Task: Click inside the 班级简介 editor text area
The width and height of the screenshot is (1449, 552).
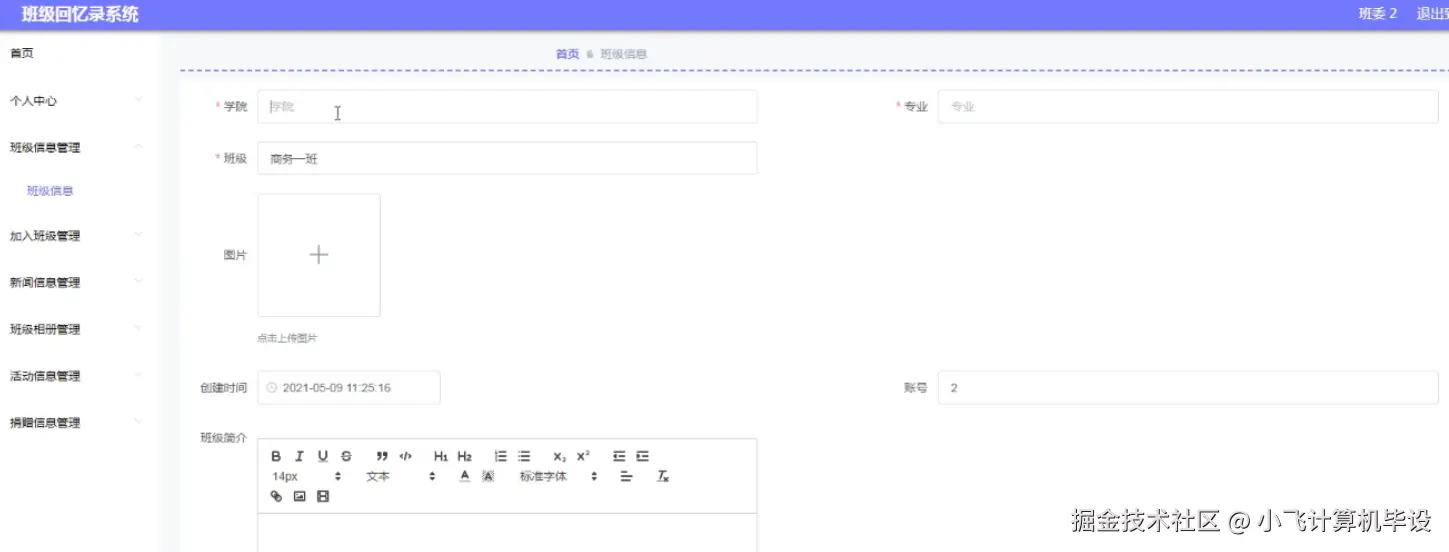Action: point(507,533)
